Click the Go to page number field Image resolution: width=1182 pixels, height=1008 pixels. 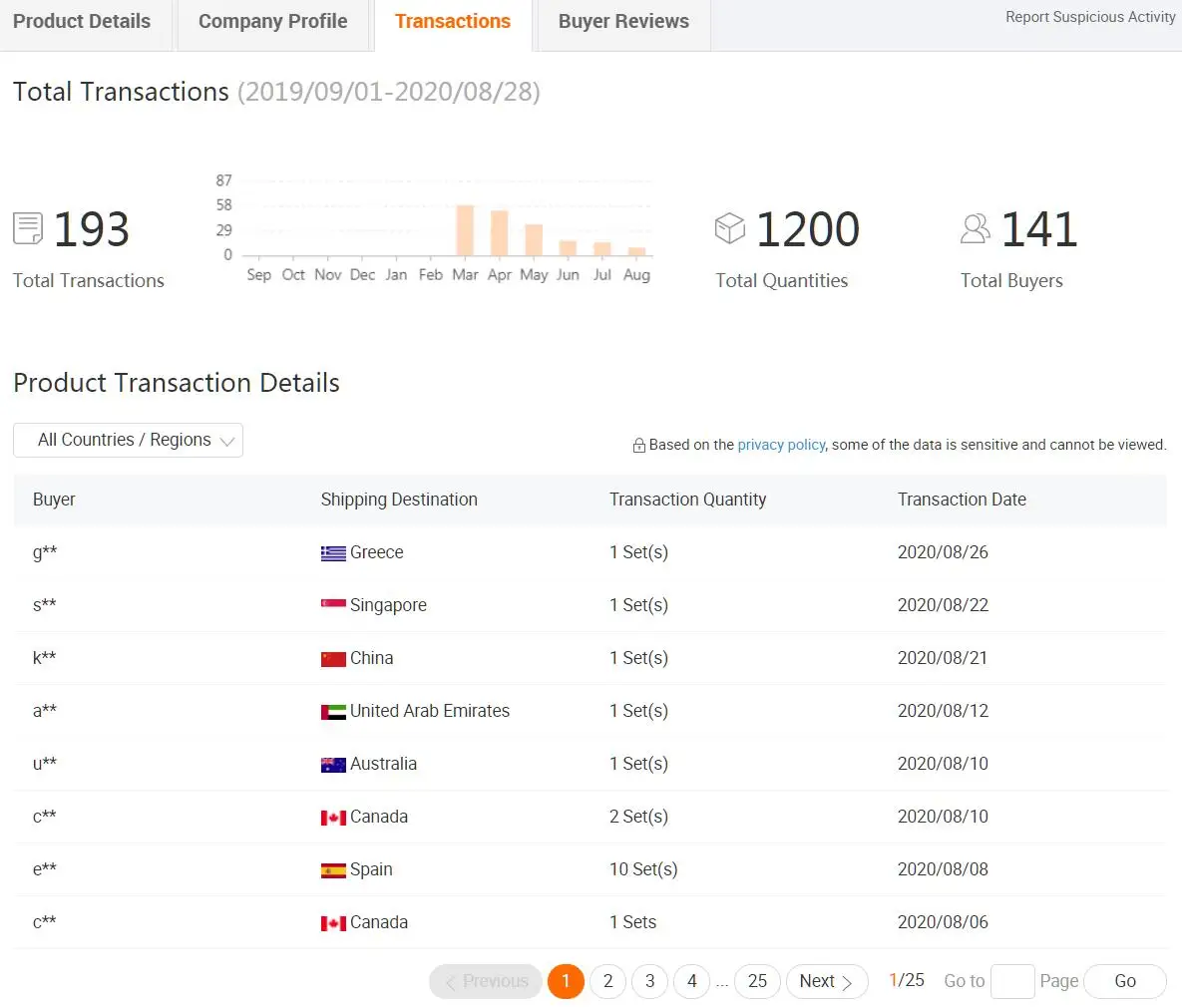[x=1011, y=981]
